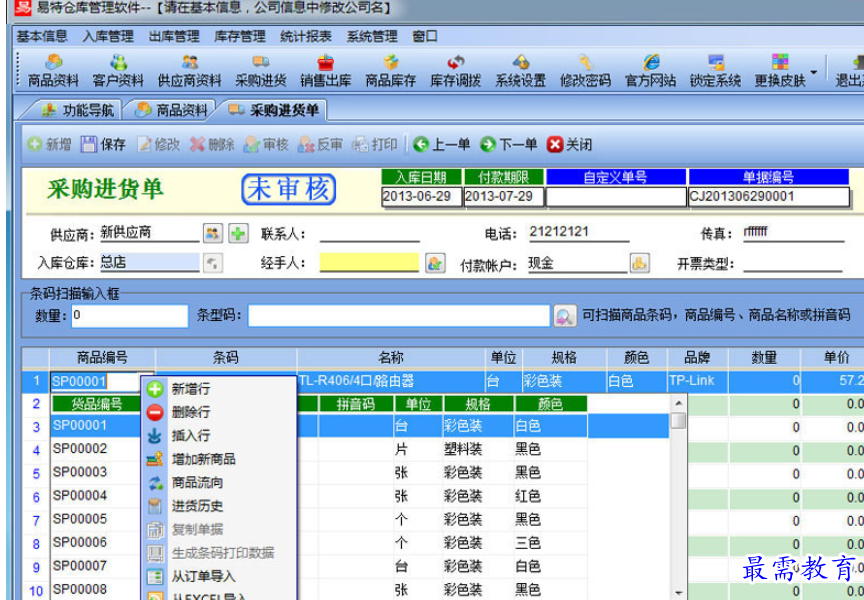This screenshot has width=864, height=600.
Task: Click 付款帐户 account picker icon
Action: click(x=640, y=263)
